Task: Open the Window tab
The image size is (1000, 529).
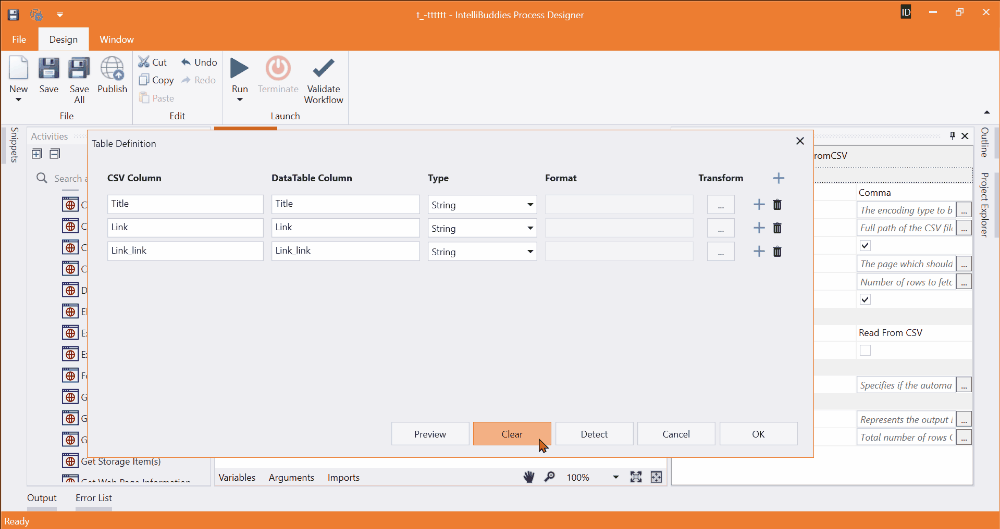Action: pyautogui.click(x=117, y=40)
